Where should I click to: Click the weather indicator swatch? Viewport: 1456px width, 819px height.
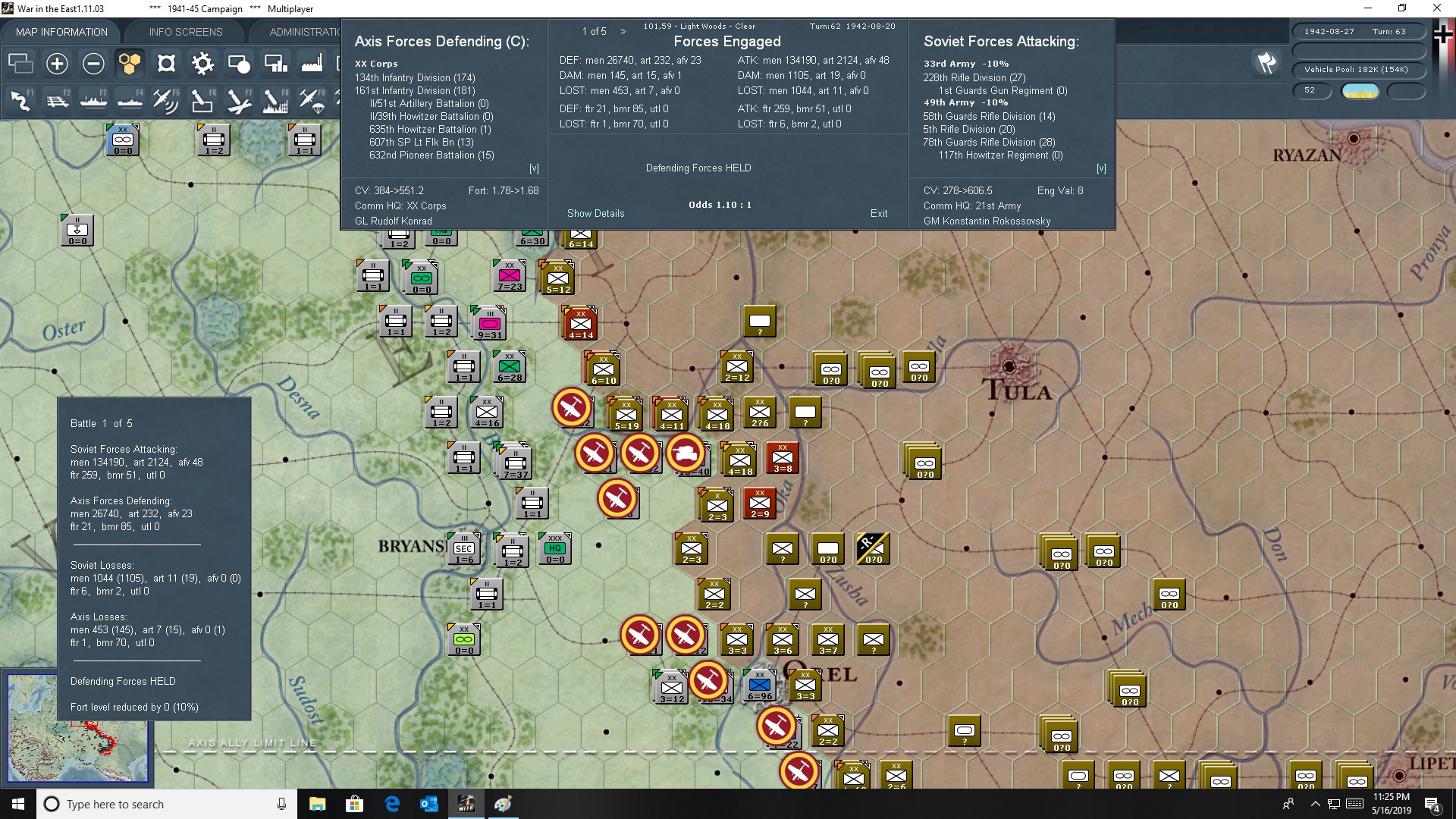[1360, 92]
